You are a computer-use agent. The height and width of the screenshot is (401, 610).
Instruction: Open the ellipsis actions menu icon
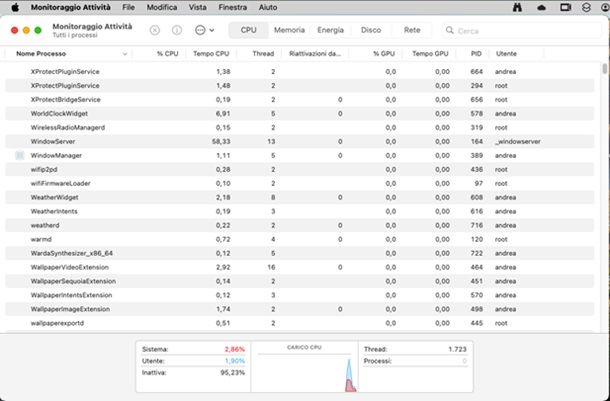[x=200, y=30]
